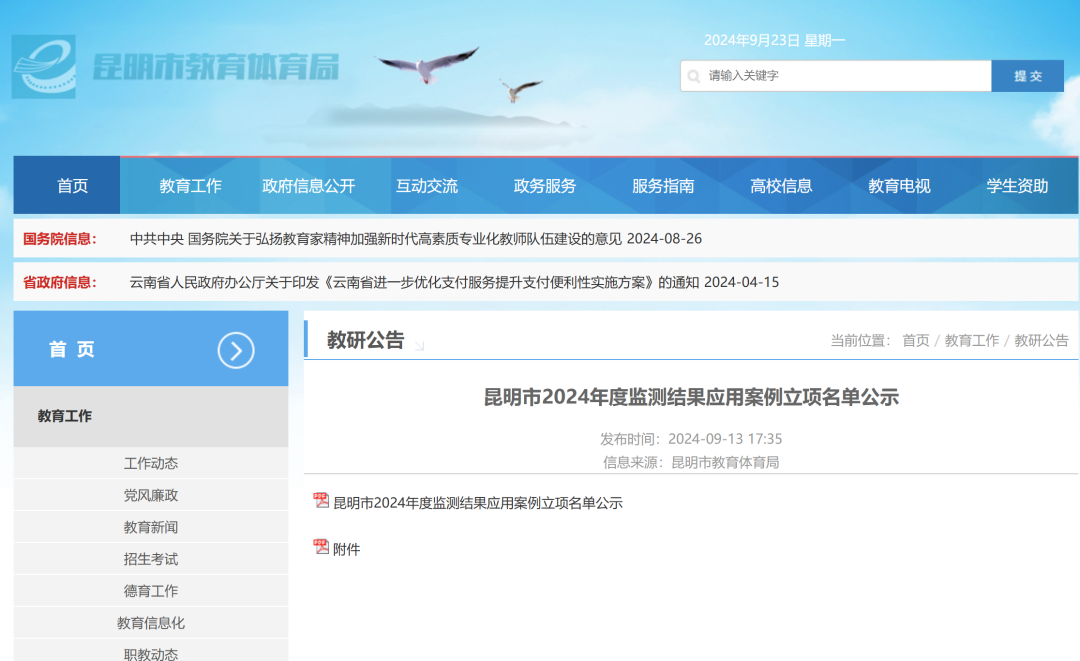Screen dimensions: 1080x661
Task: Select 学生资助 navigation item
Action: coord(1017,186)
